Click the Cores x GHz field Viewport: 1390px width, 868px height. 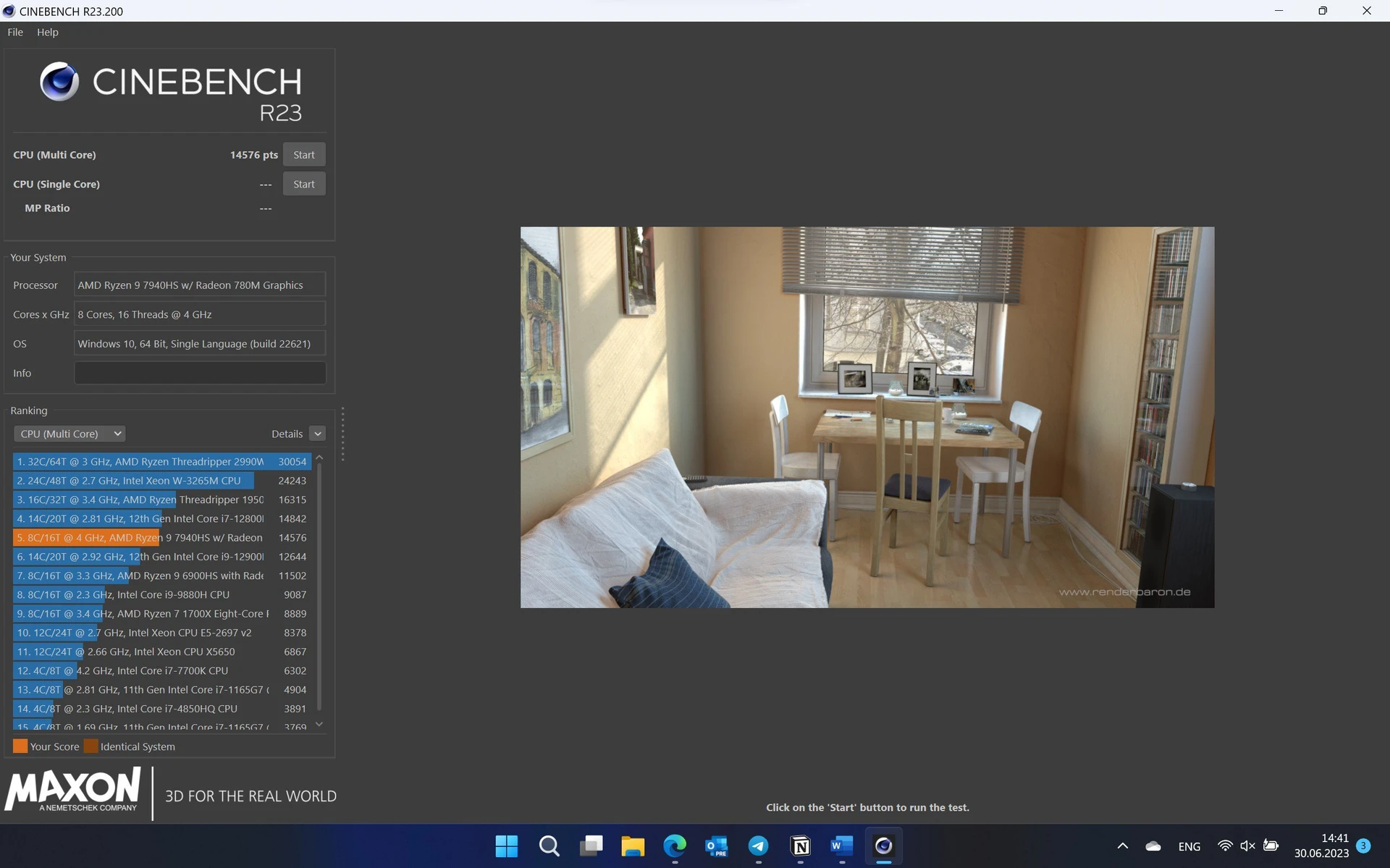(x=200, y=314)
